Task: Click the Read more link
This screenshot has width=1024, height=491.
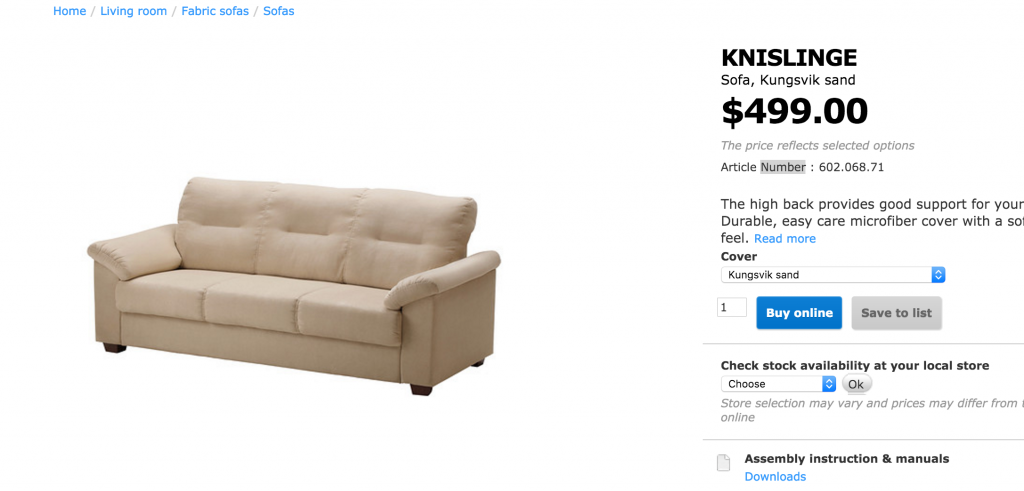Action: point(784,239)
